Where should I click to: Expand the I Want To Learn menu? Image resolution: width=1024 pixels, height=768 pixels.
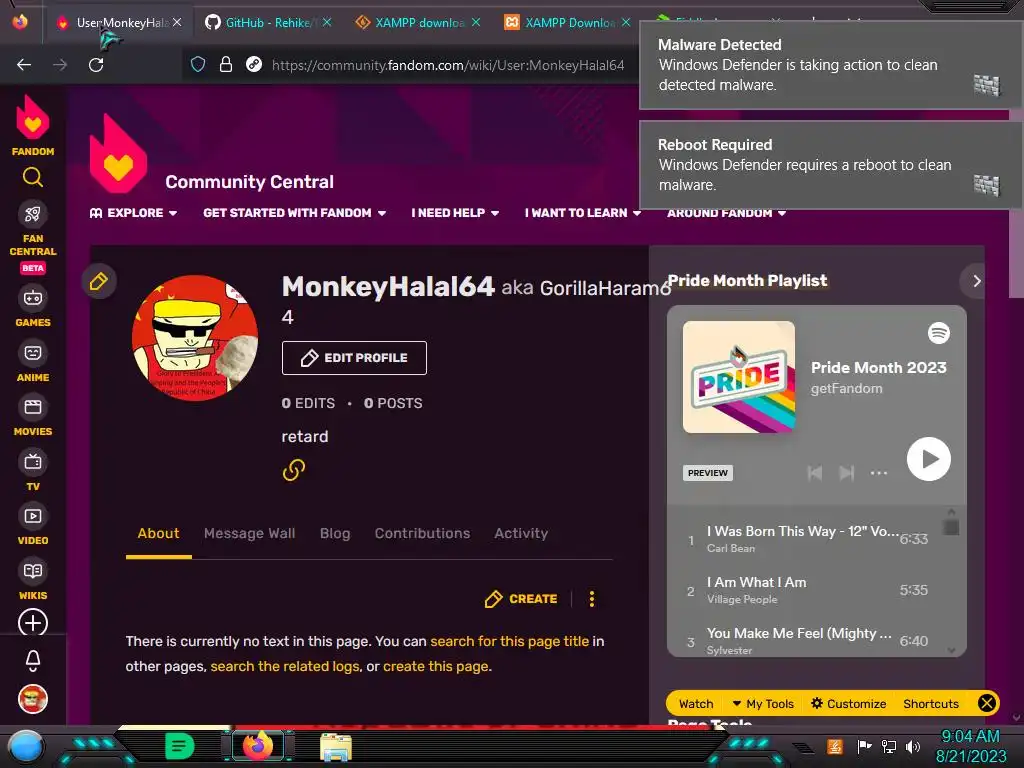pos(583,213)
